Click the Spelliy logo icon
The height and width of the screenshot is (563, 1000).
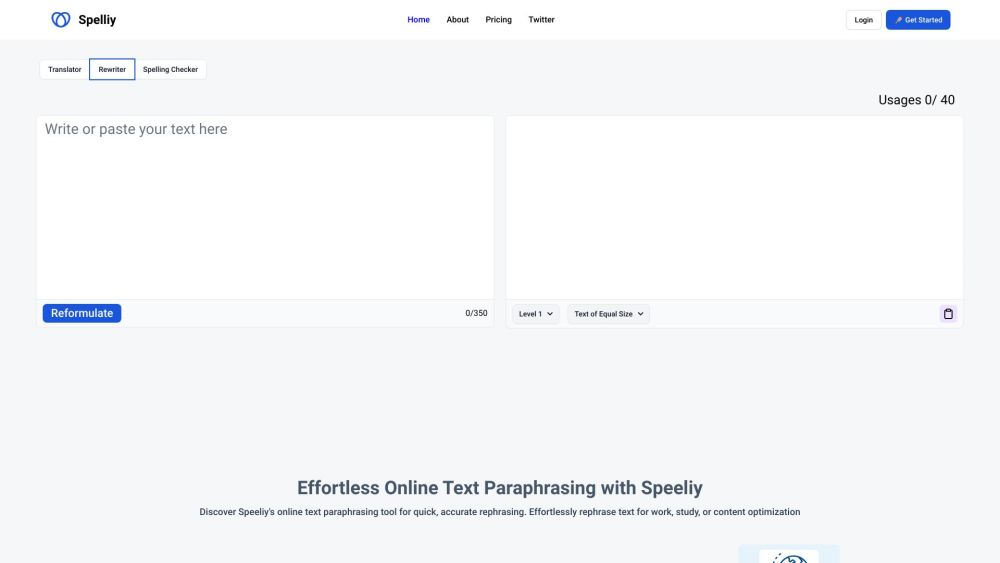(x=61, y=20)
